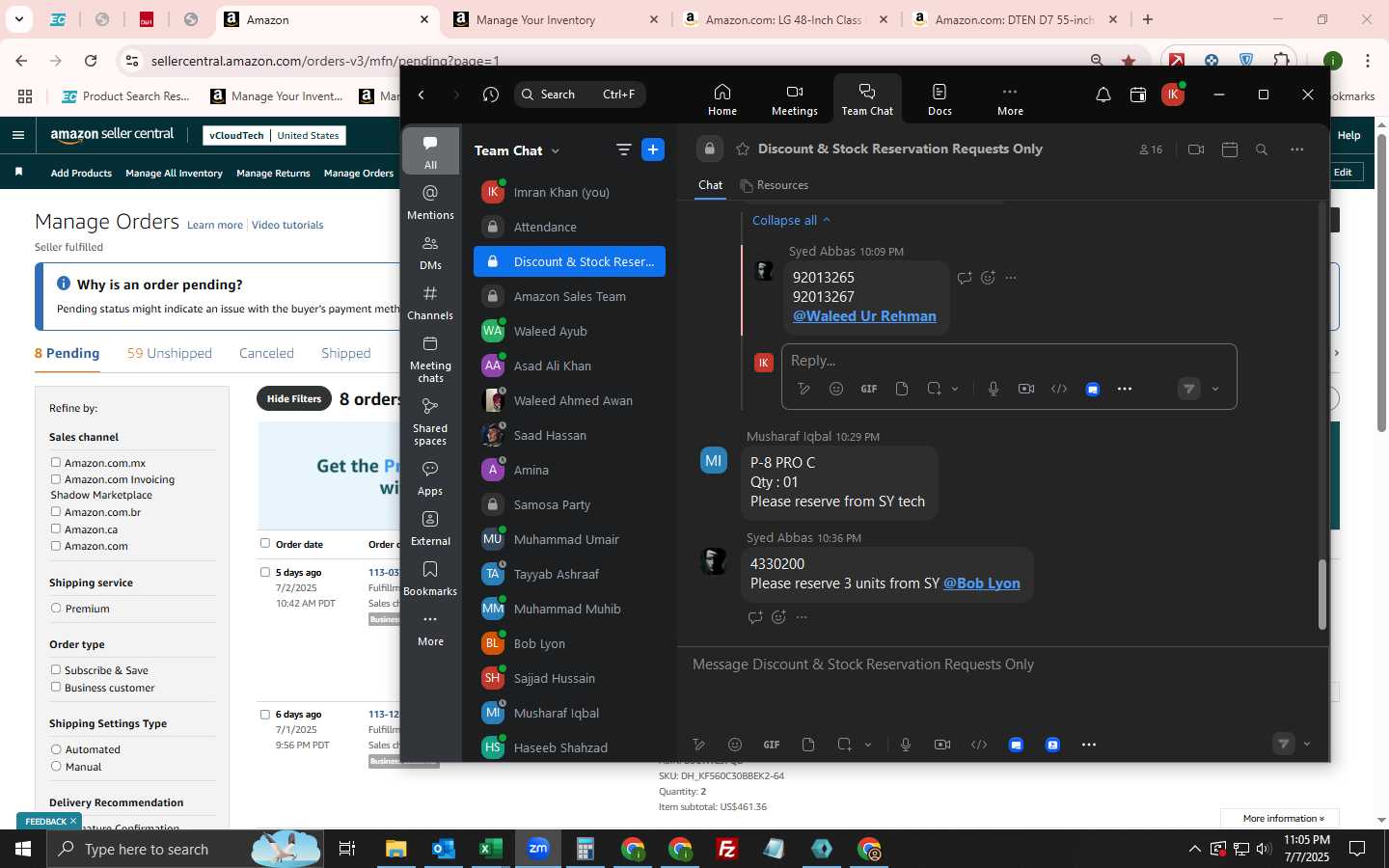Open the chat list filter icon
The height and width of the screenshot is (868, 1389).
pyautogui.click(x=623, y=149)
